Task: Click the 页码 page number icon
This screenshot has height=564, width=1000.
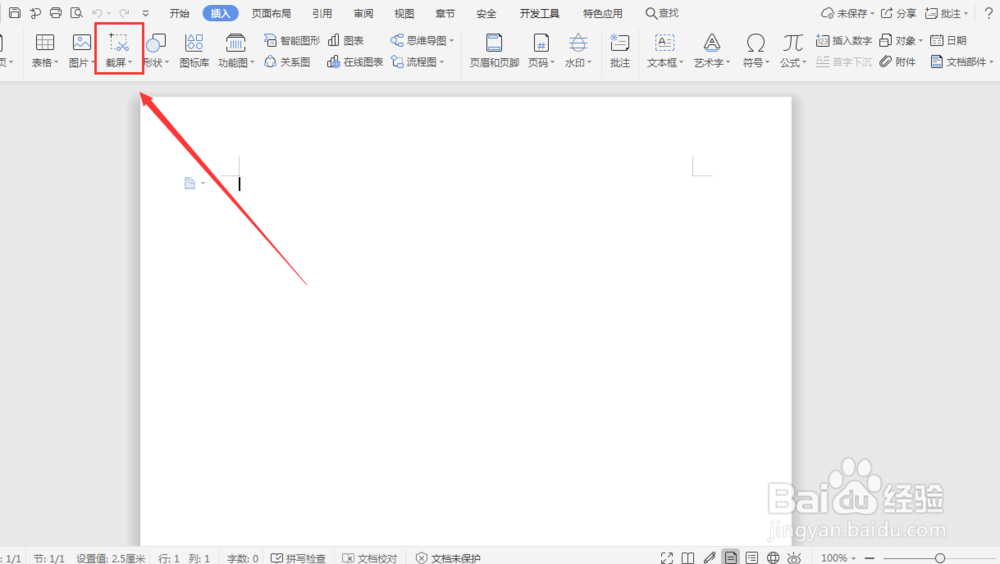Action: tap(541, 43)
